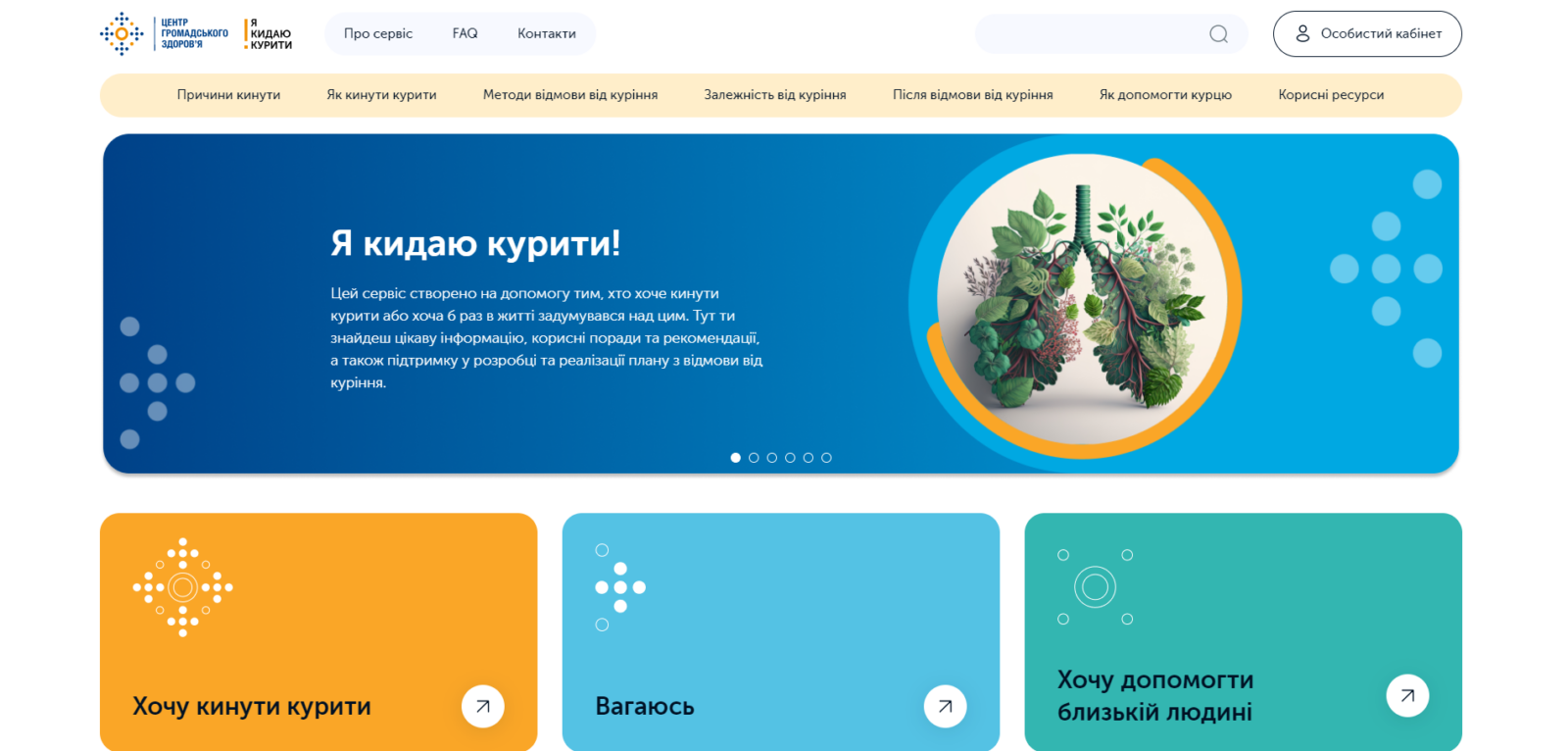Click arrow icon on Хочу допомогти близькій людині
The height and width of the screenshot is (751, 1568).
point(1407,696)
